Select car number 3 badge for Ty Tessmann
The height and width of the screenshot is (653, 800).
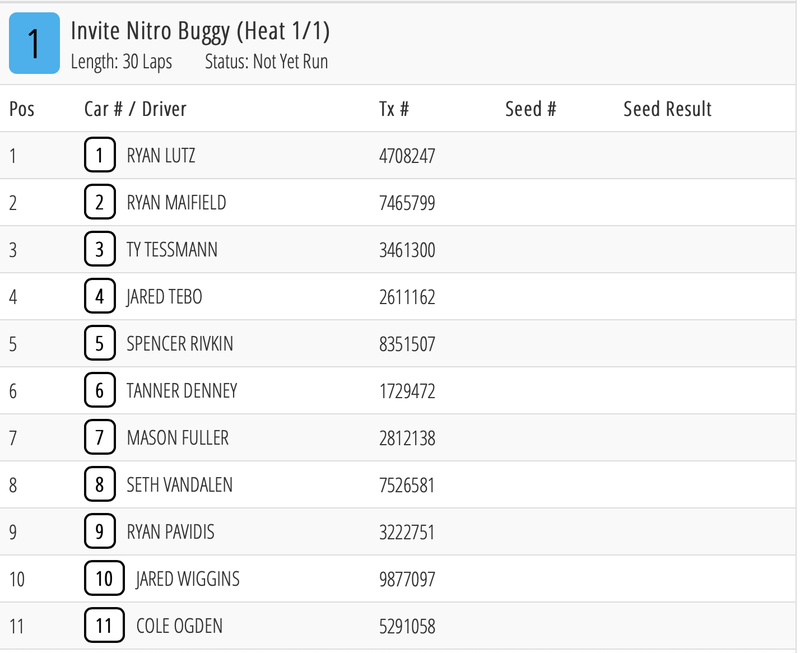99,250
